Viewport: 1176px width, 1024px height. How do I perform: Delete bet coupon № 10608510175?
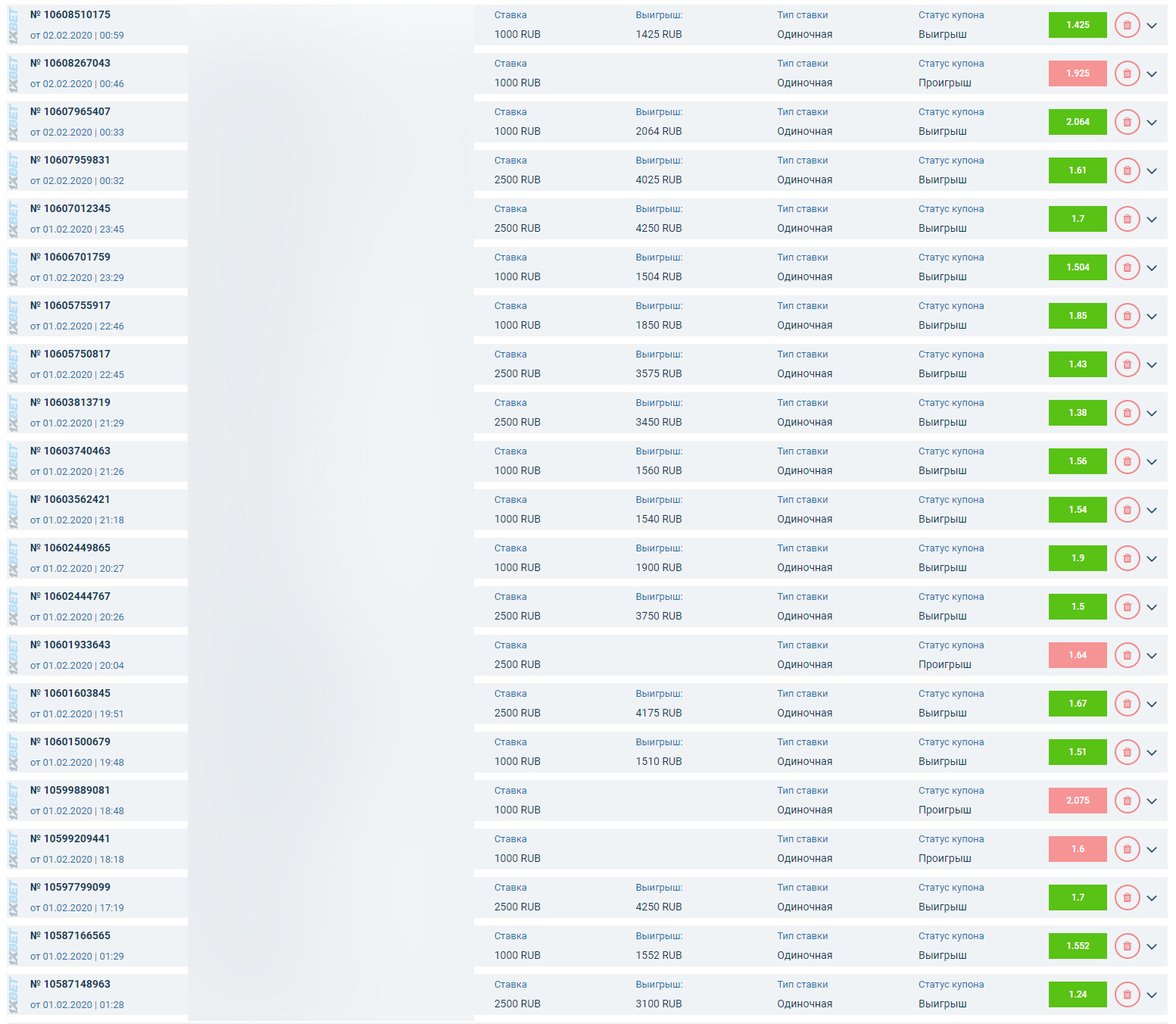tap(1127, 25)
